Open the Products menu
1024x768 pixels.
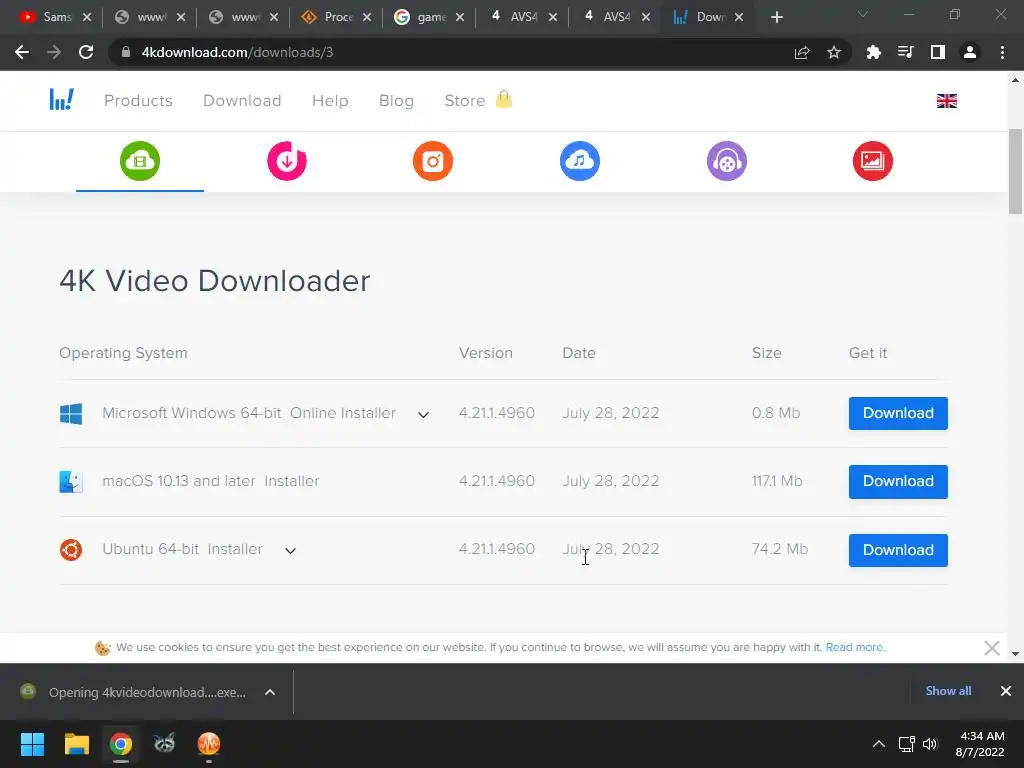pos(138,101)
